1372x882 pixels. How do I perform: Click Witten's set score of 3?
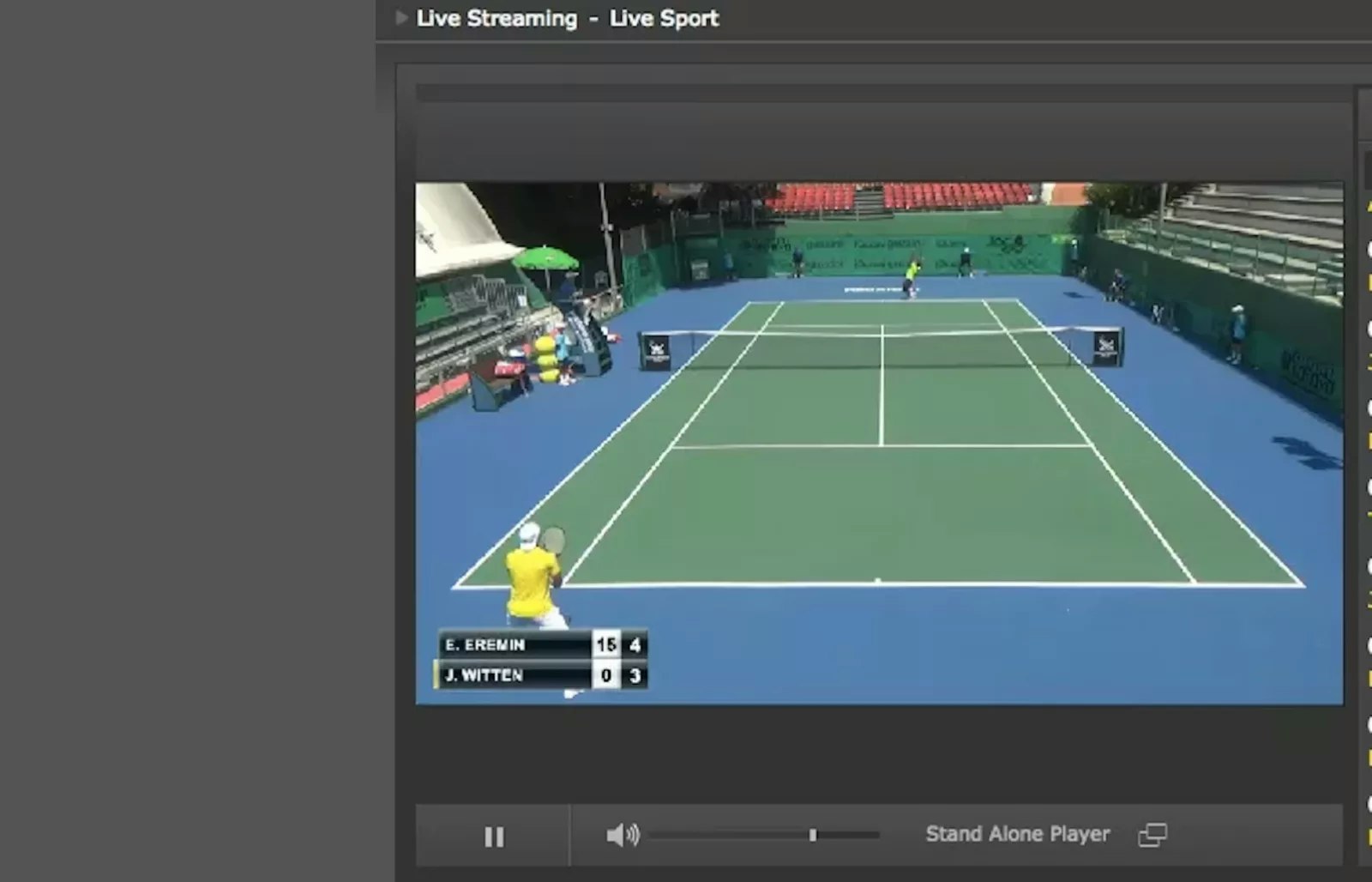[635, 675]
